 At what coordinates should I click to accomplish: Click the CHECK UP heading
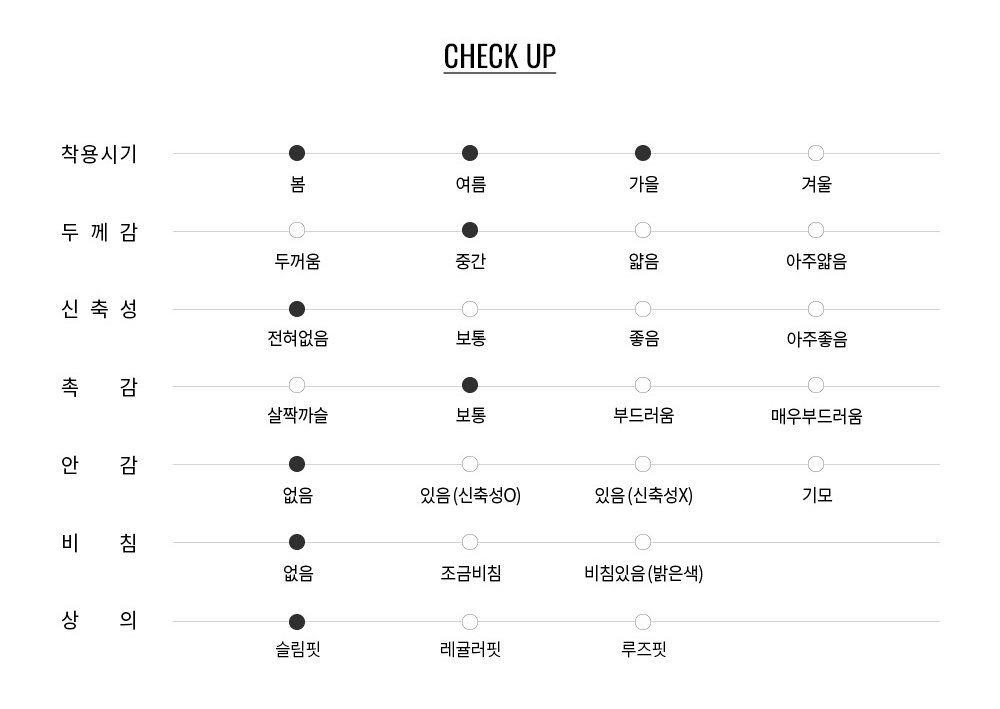pos(500,56)
